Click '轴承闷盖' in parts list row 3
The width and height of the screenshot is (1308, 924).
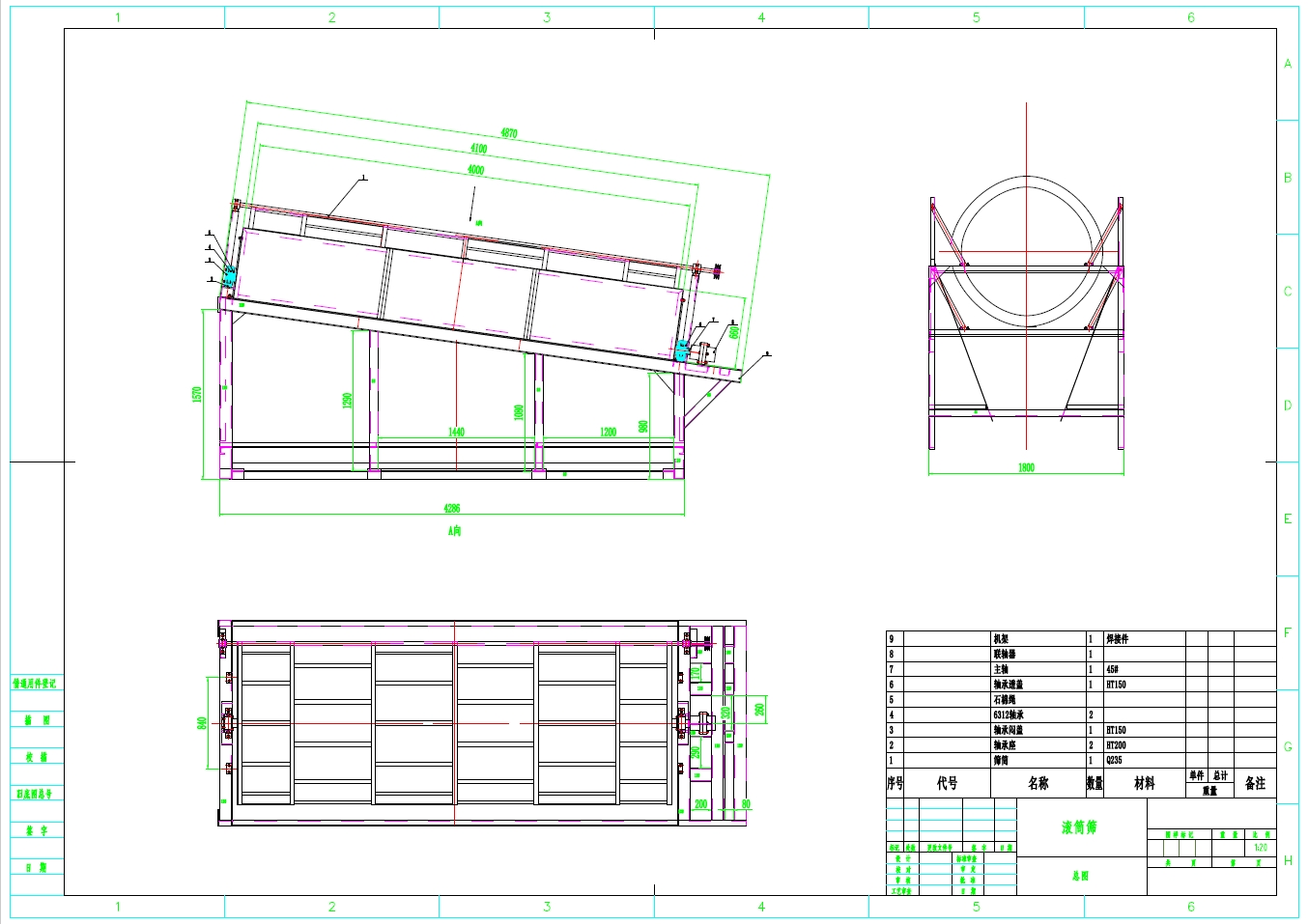pos(1009,730)
